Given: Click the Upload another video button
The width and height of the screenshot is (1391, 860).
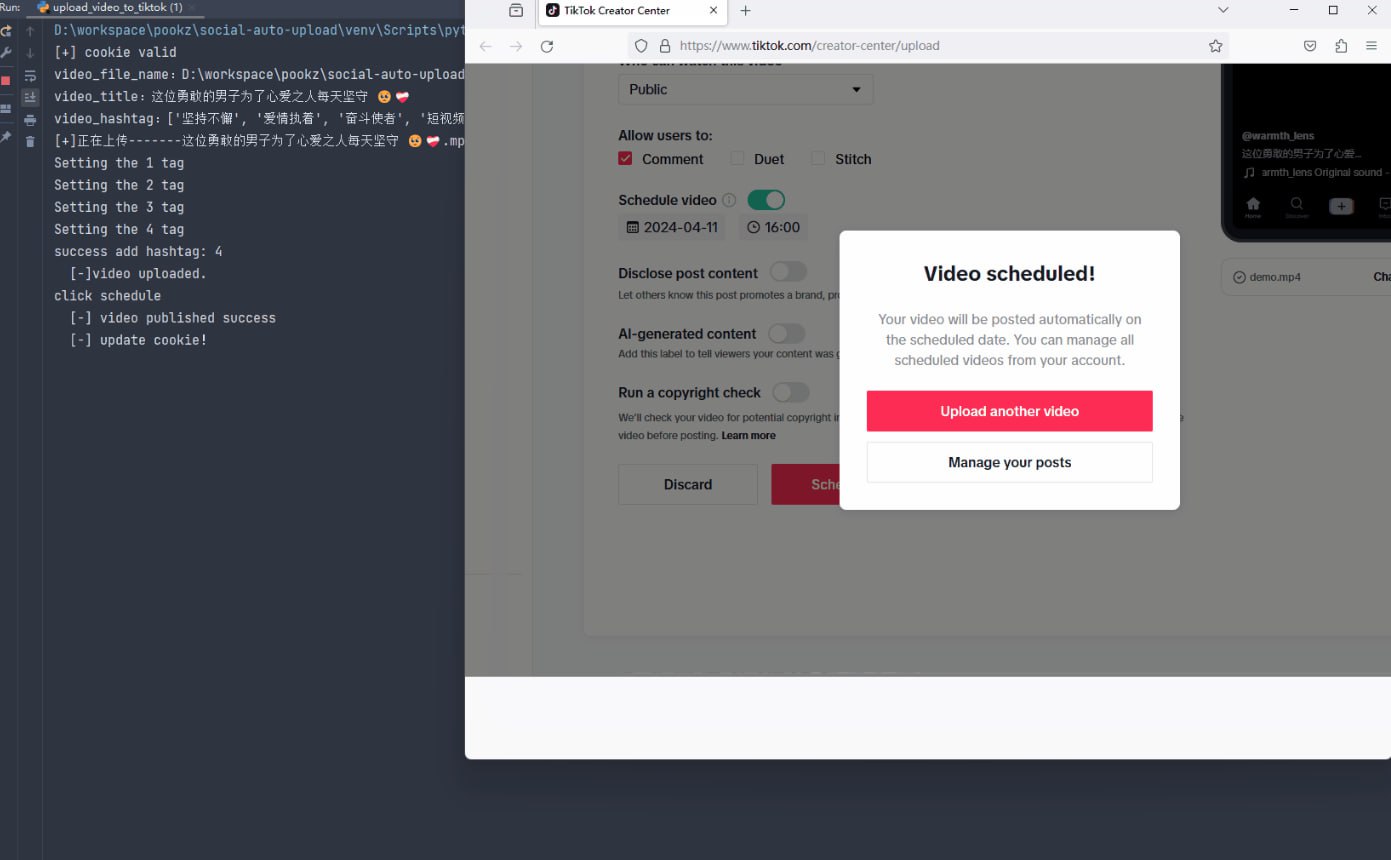Looking at the screenshot, I should (x=1009, y=411).
